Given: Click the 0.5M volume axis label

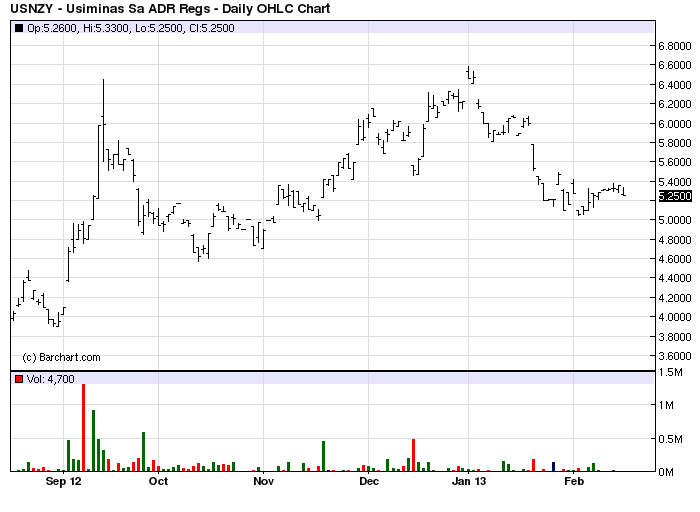Looking at the screenshot, I should click(671, 439).
